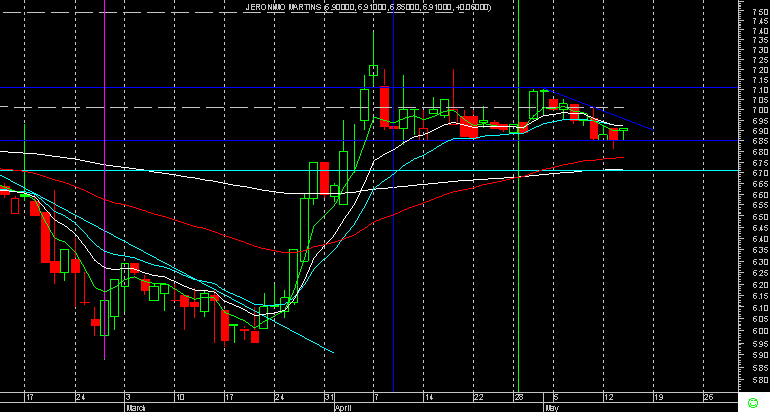770x412 pixels.
Task: Click the date label 26 on the axis
Action: (x=708, y=397)
